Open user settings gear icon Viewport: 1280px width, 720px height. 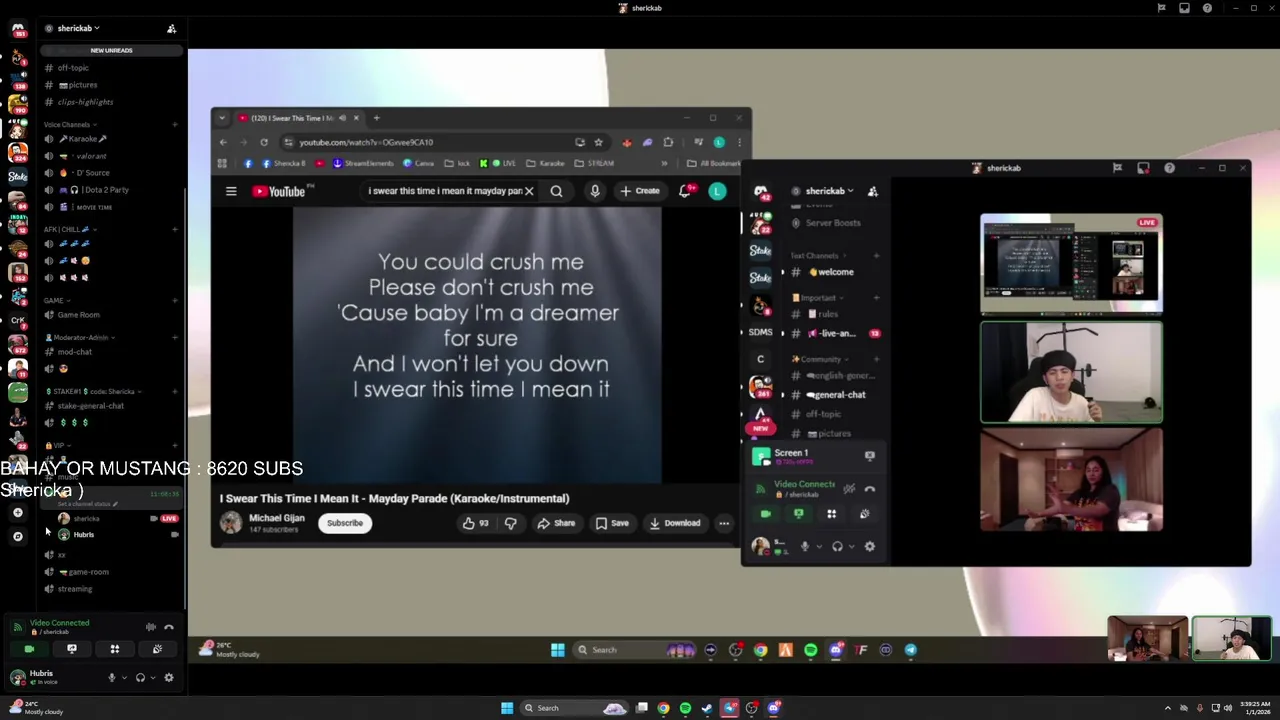[x=169, y=677]
